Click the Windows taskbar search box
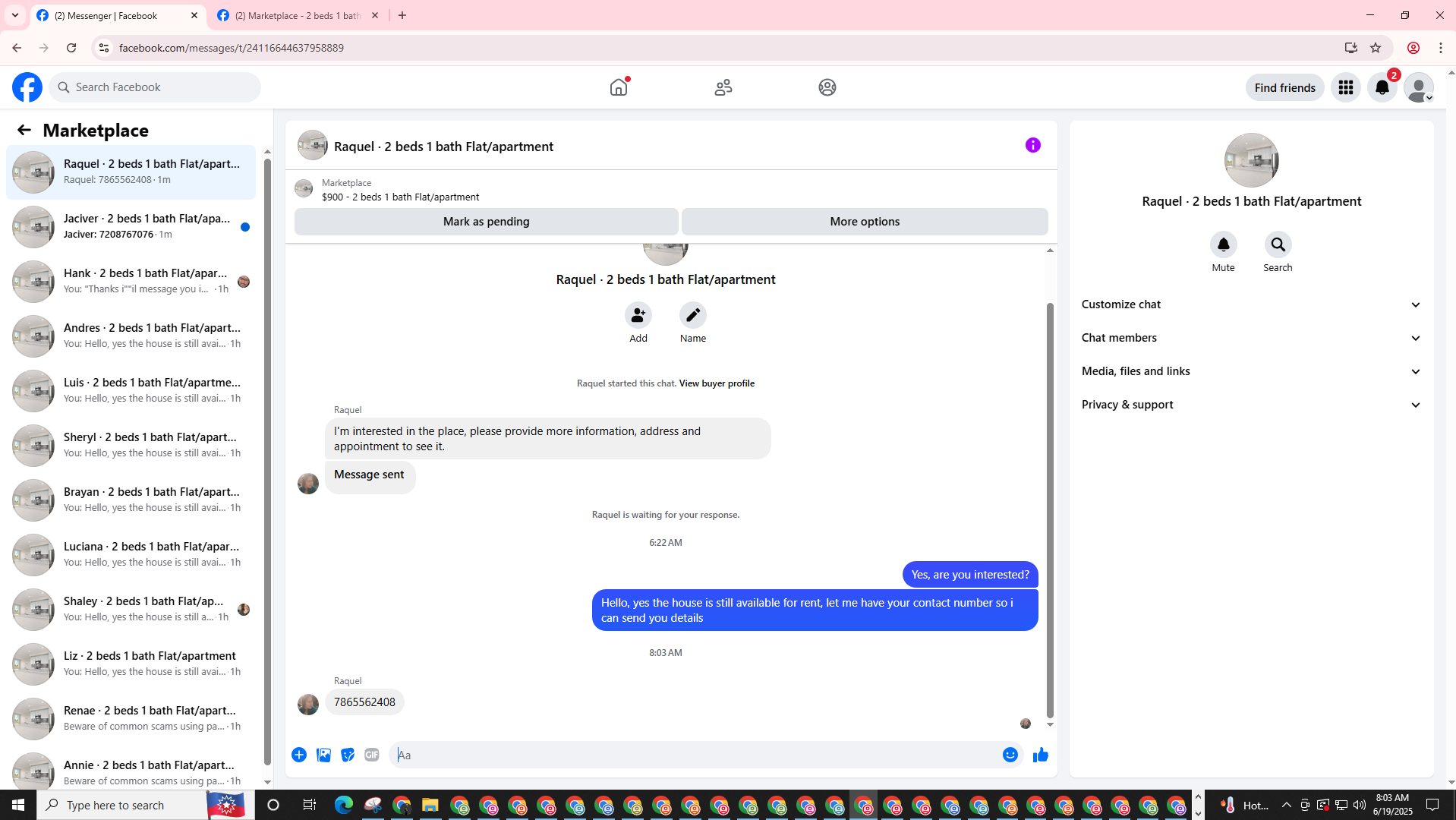Screen dimensions: 1456x820 click(144, 805)
